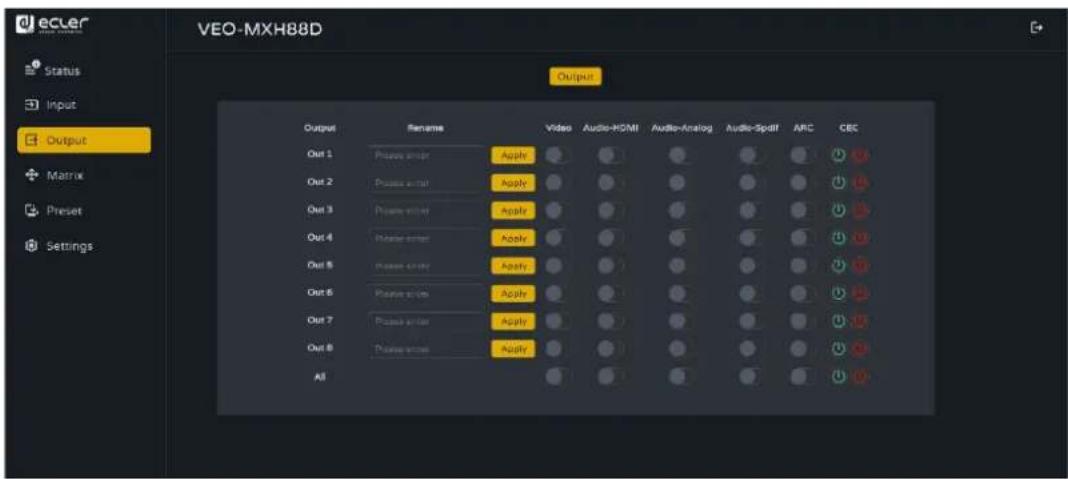Screen dimensions: 1068x479
Task: Toggle Audio-HDMI for Out 3
Action: point(611,211)
